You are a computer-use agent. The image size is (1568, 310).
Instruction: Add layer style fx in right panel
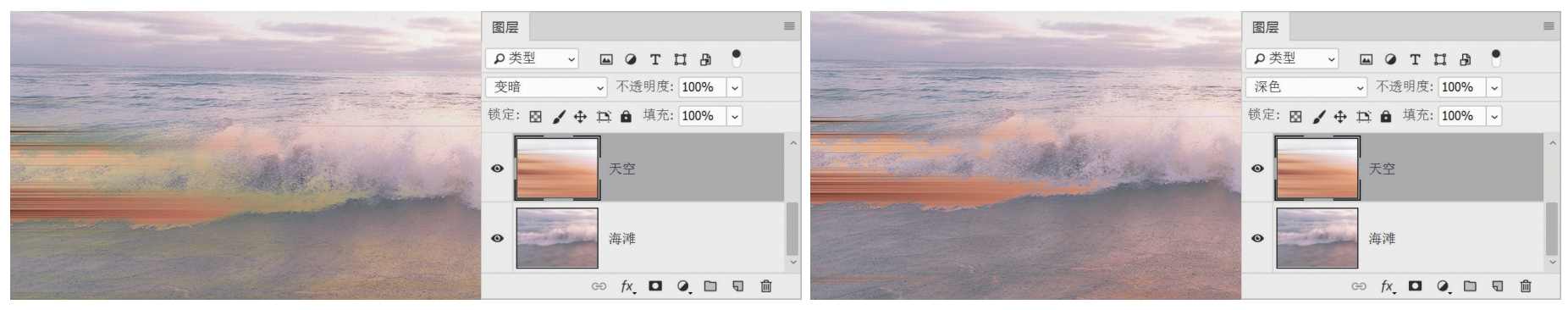coord(1388,286)
